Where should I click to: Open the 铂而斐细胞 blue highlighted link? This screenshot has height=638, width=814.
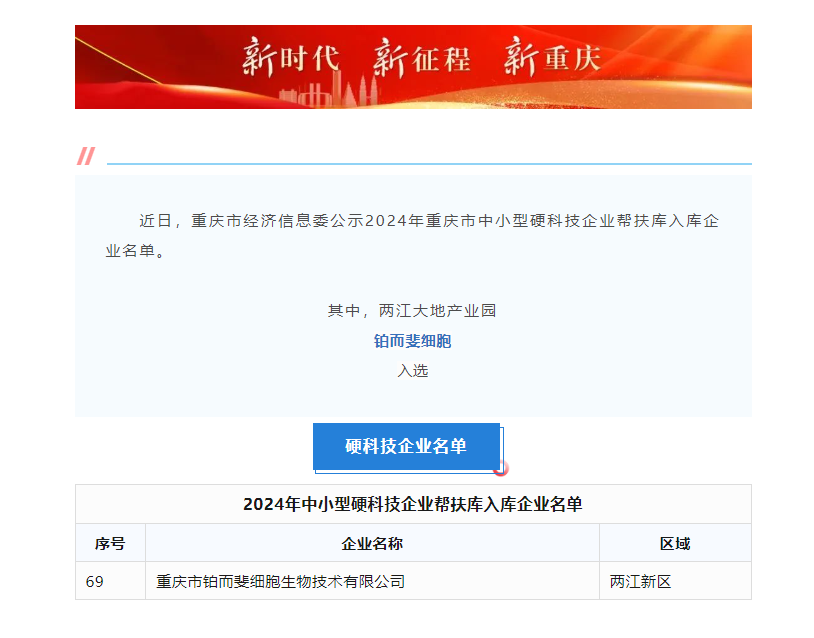click(412, 341)
